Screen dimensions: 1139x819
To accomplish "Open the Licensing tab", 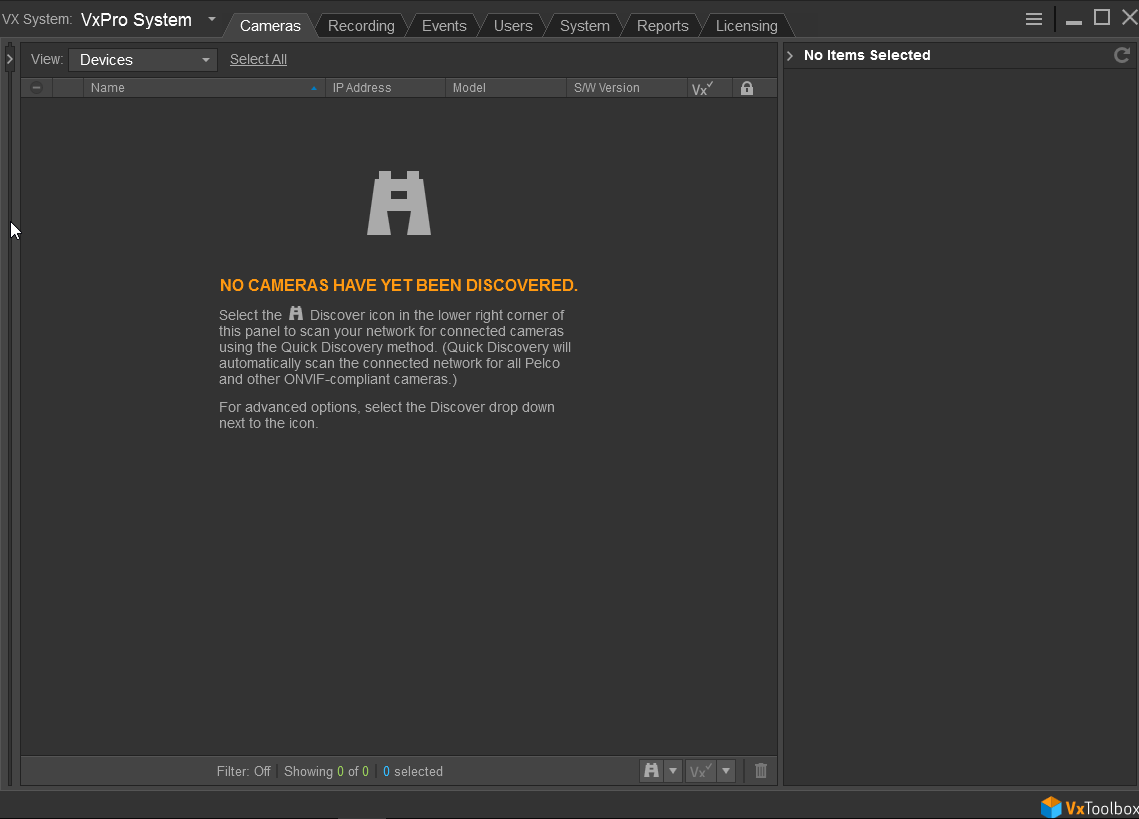I will pyautogui.click(x=746, y=26).
